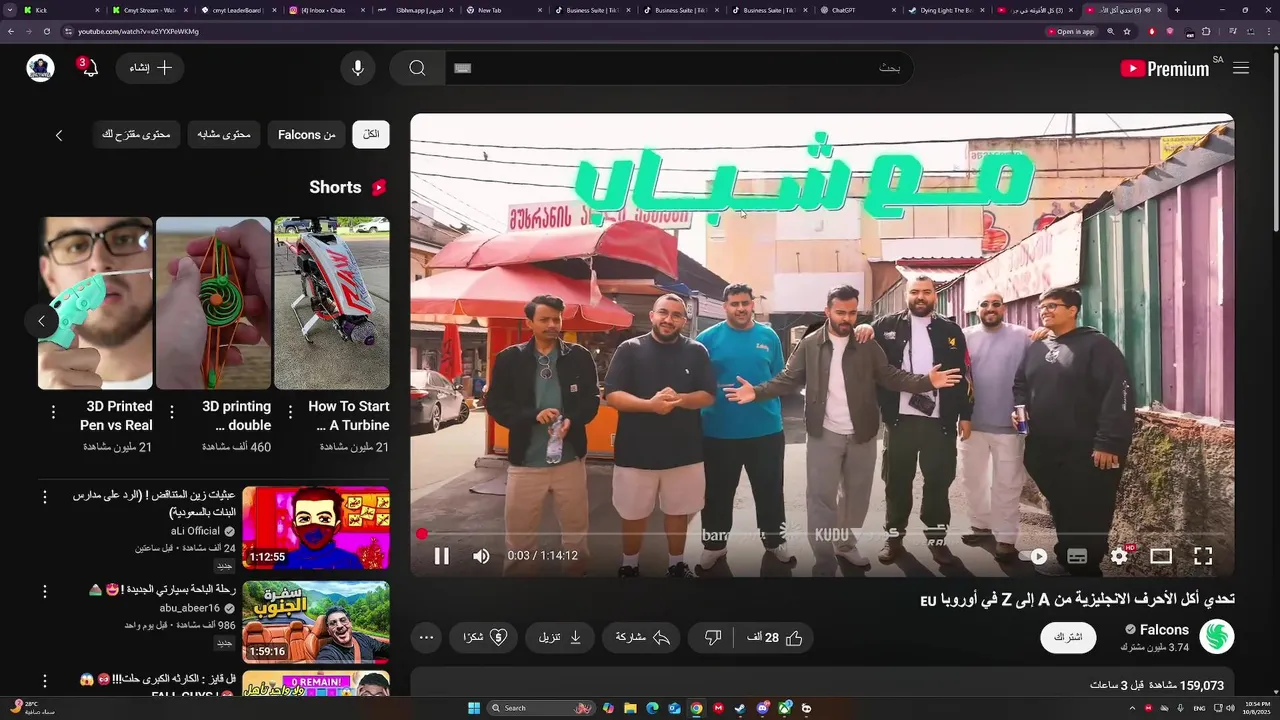This screenshot has width=1280, height=720.
Task: Open notifications bell with 3 badge
Action: [x=88, y=68]
